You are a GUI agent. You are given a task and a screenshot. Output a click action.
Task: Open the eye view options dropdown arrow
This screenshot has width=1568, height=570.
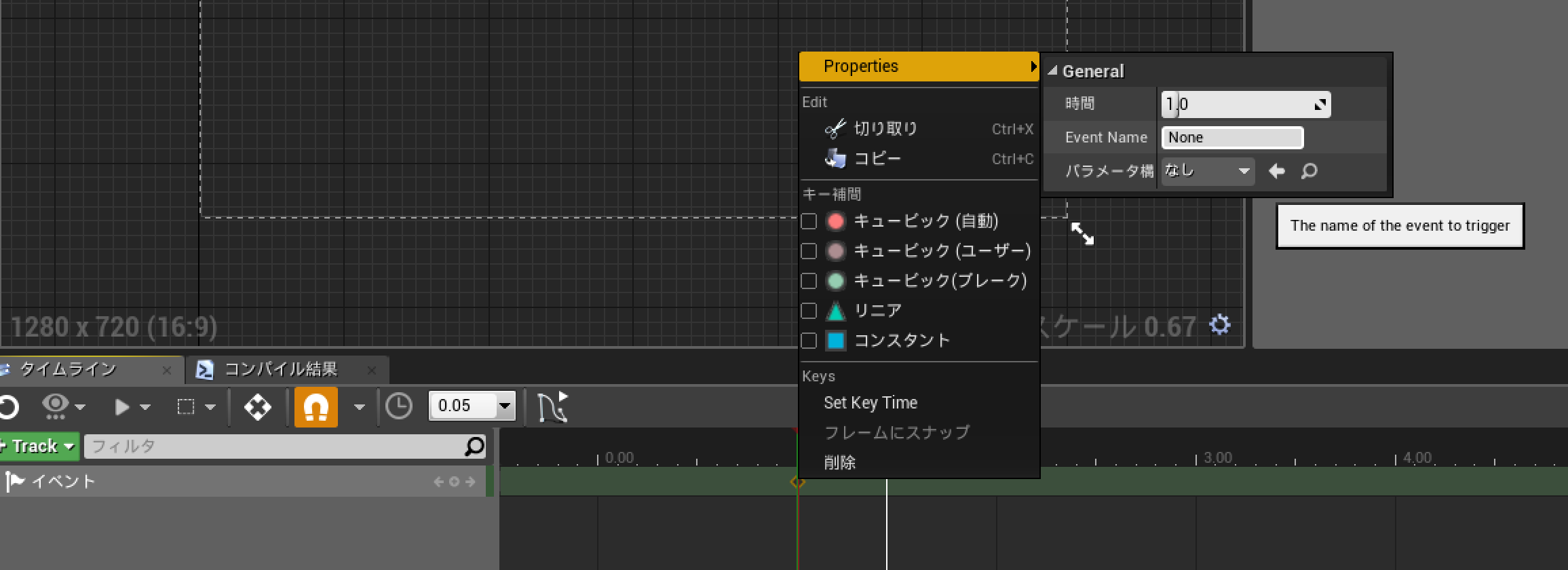tap(80, 407)
